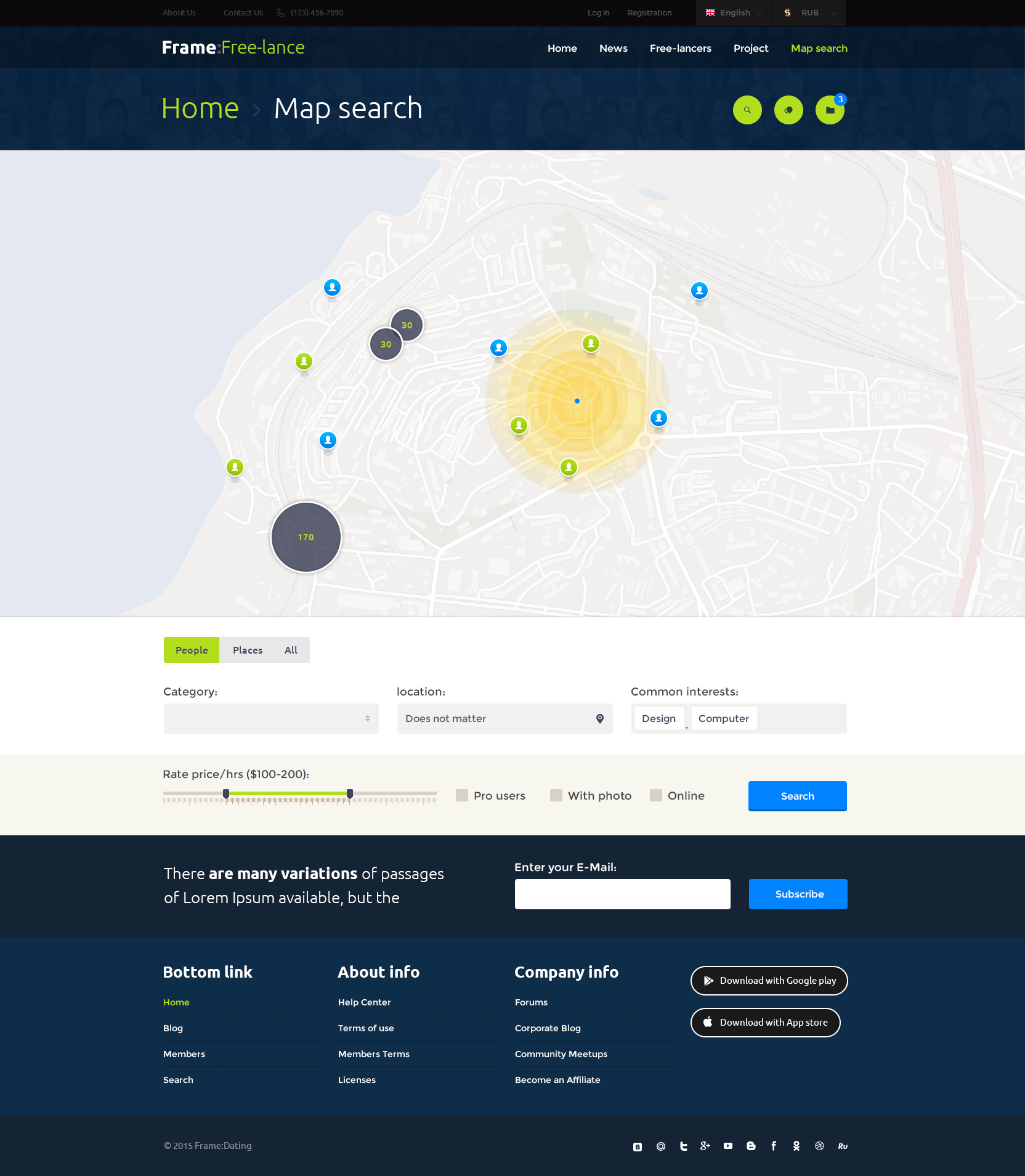Open the folder icon with badge 3
The image size is (1025, 1176).
click(830, 110)
